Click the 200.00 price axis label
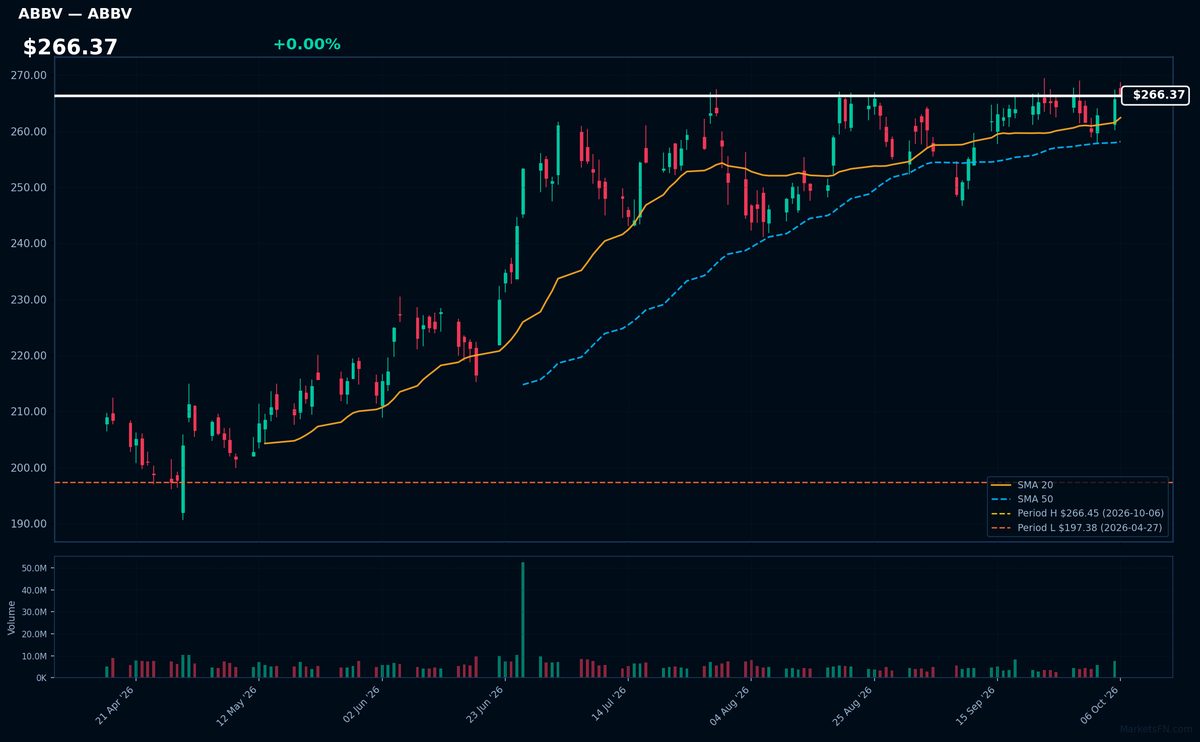 (x=28, y=468)
